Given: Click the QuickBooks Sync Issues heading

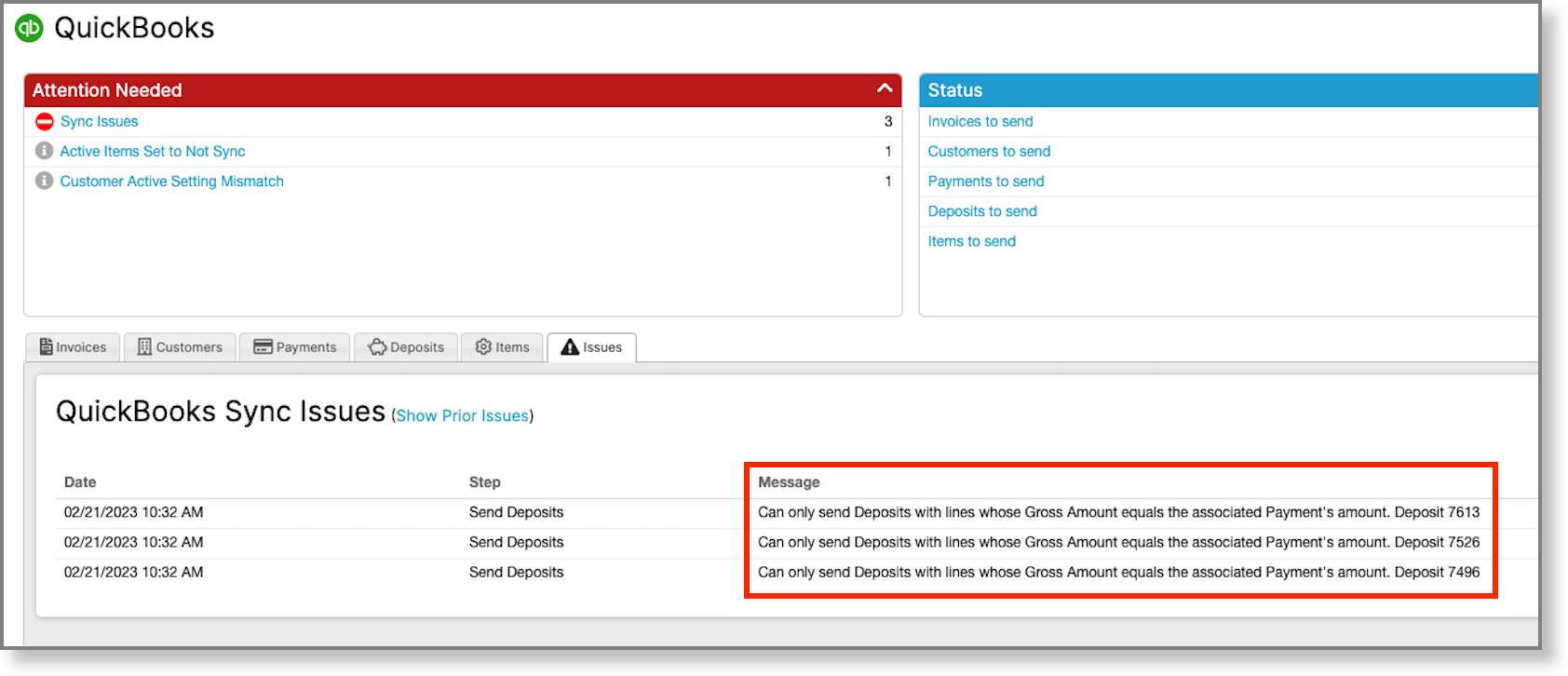Looking at the screenshot, I should point(221,412).
